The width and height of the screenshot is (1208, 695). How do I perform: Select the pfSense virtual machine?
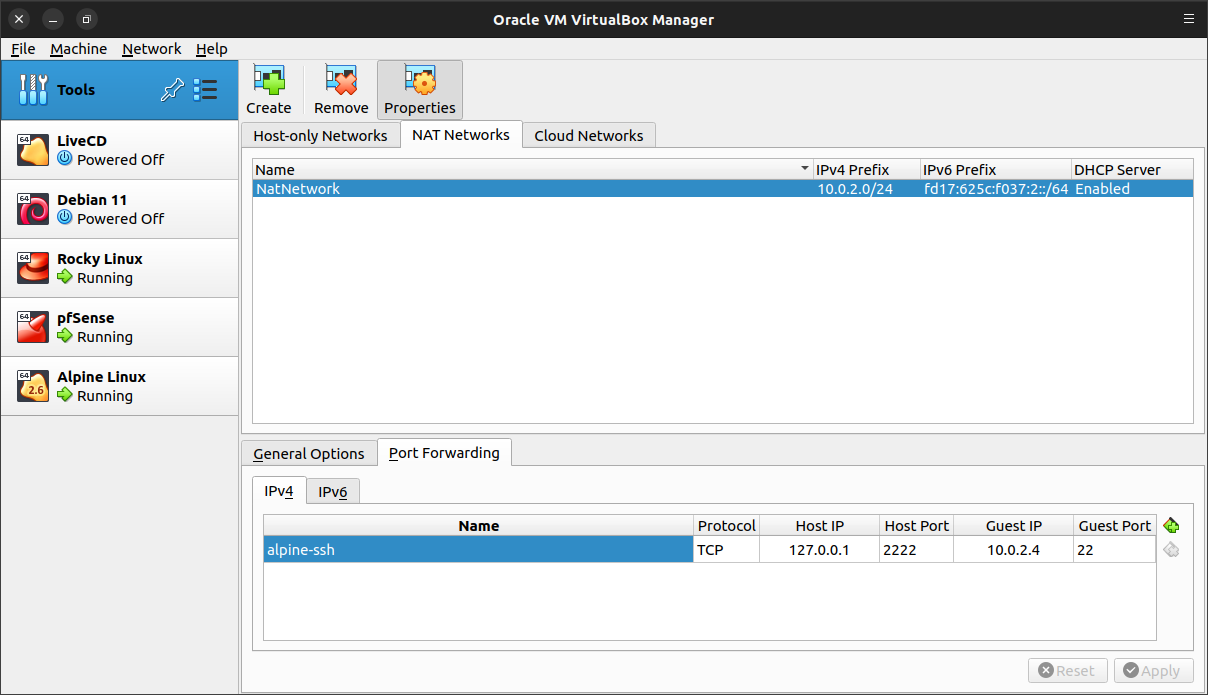(x=120, y=327)
